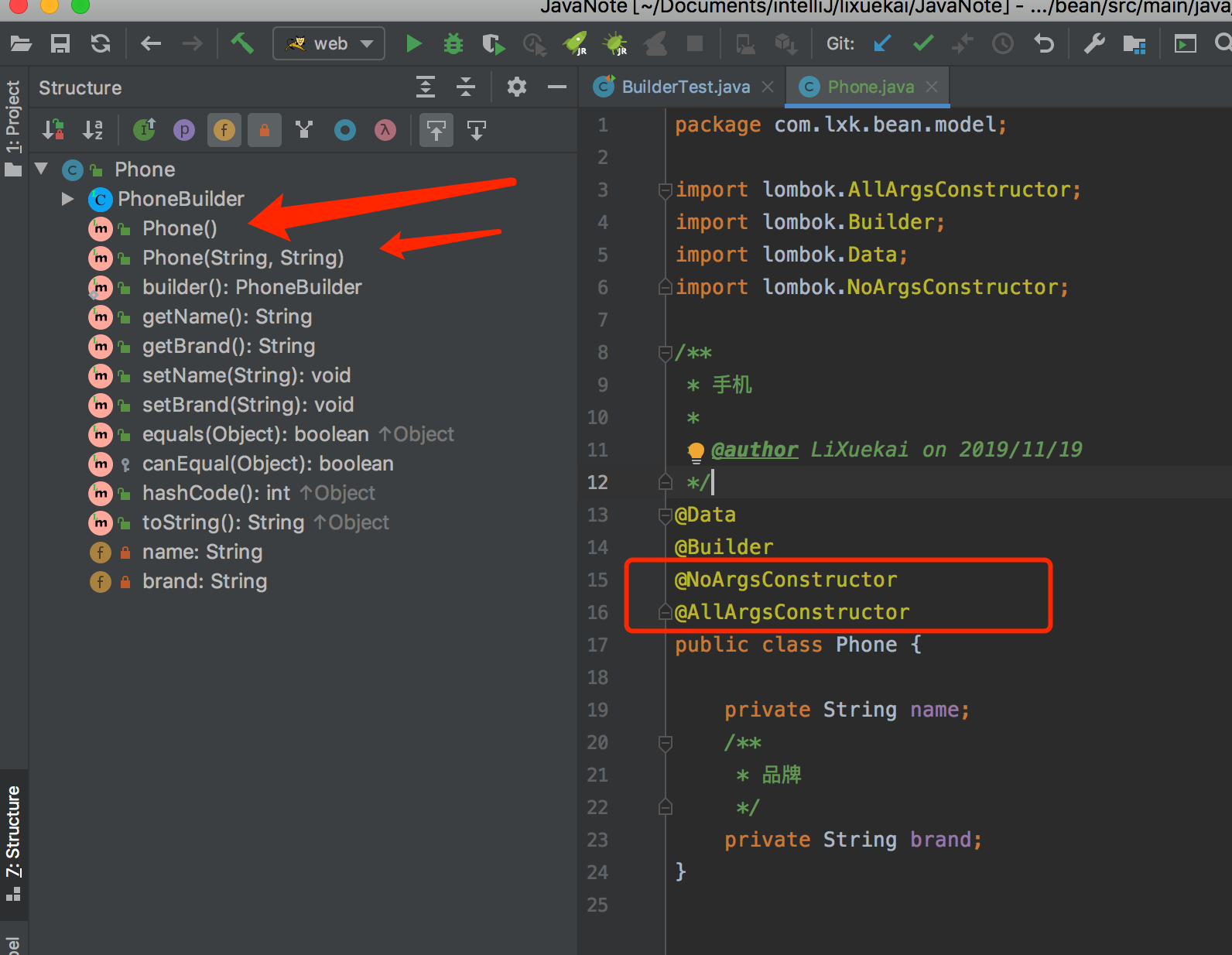Open the run anything terminal-window icon
Image resolution: width=1232 pixels, height=955 pixels.
point(1185,43)
